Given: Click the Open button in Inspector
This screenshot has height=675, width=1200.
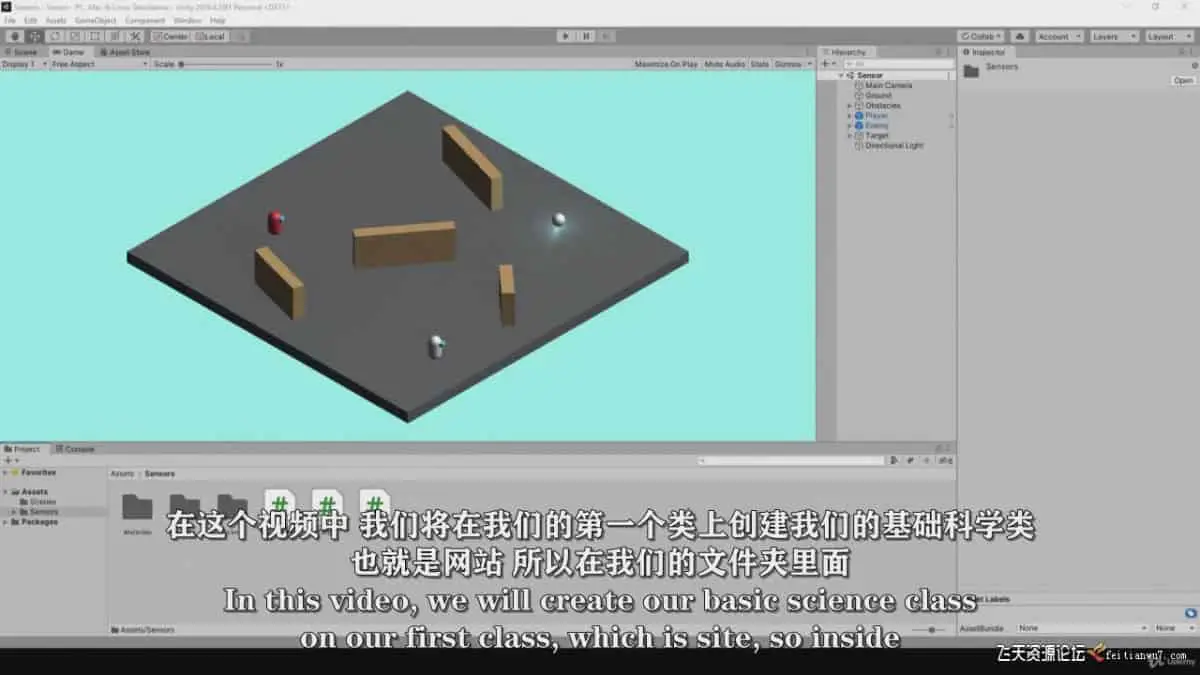Looking at the screenshot, I should point(1183,81).
